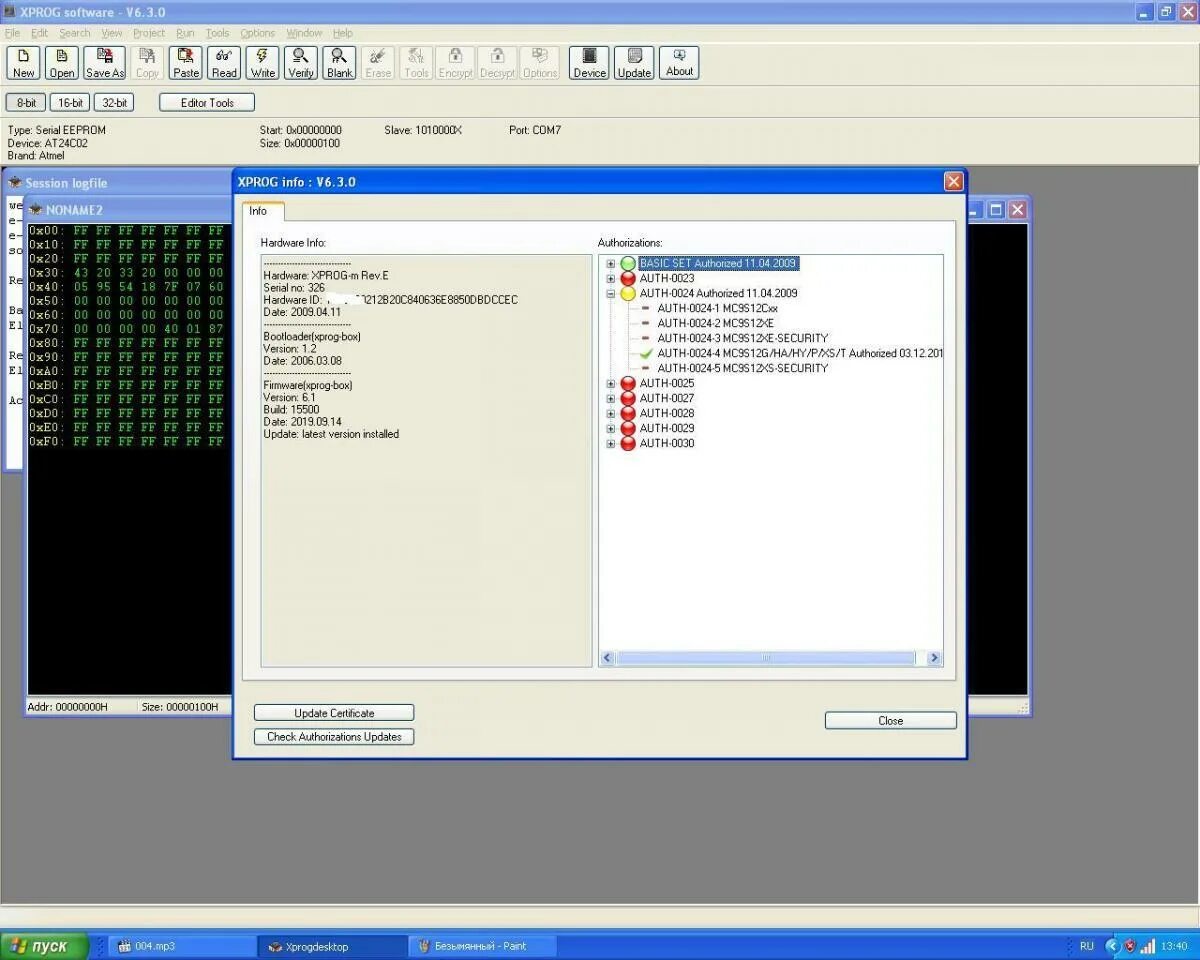Screen dimensions: 1200x960
Task: Close the XPROG info dialog with X
Action: coord(953,181)
